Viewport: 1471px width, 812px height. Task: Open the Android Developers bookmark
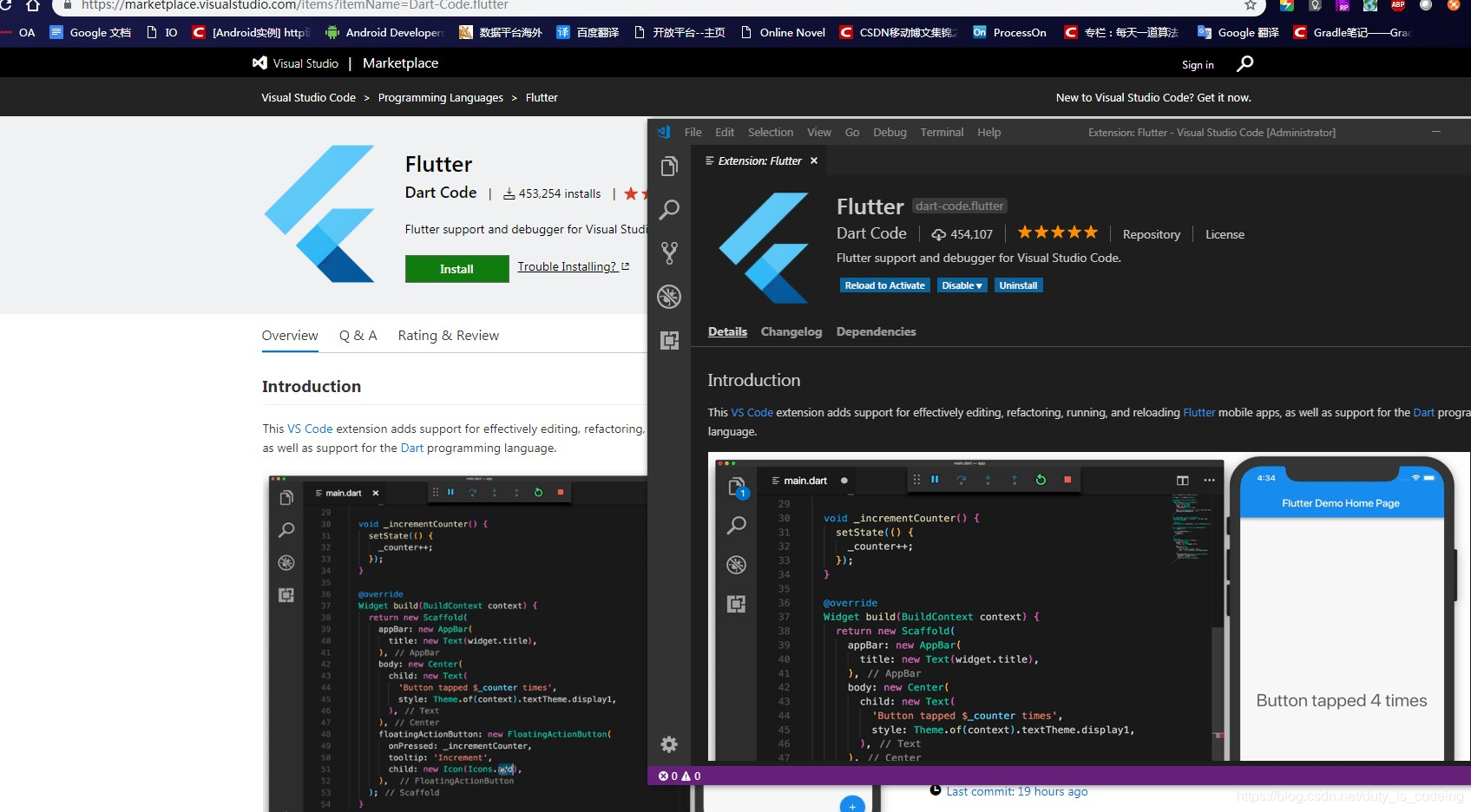click(x=384, y=32)
